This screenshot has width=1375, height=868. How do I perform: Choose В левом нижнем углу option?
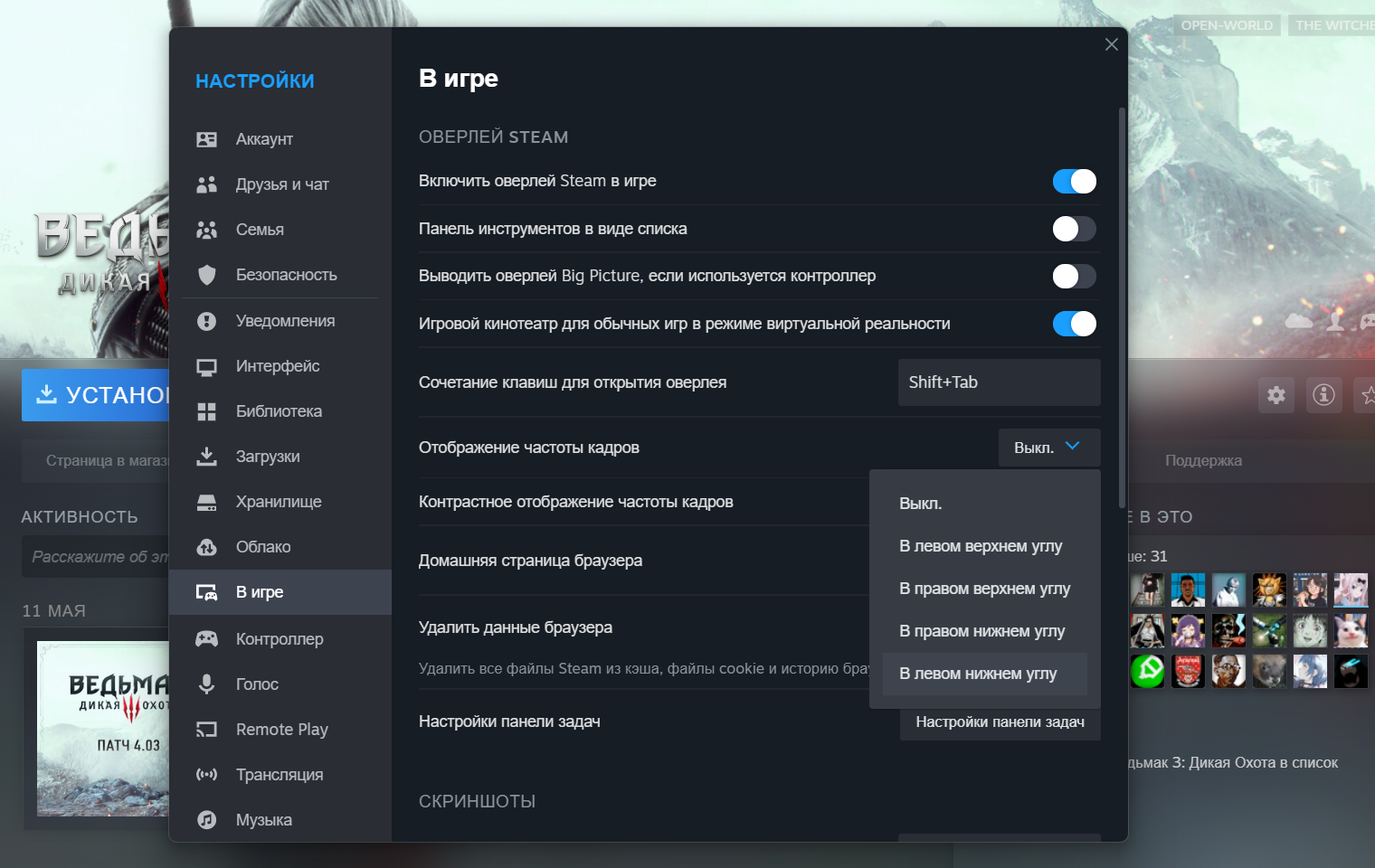point(985,674)
